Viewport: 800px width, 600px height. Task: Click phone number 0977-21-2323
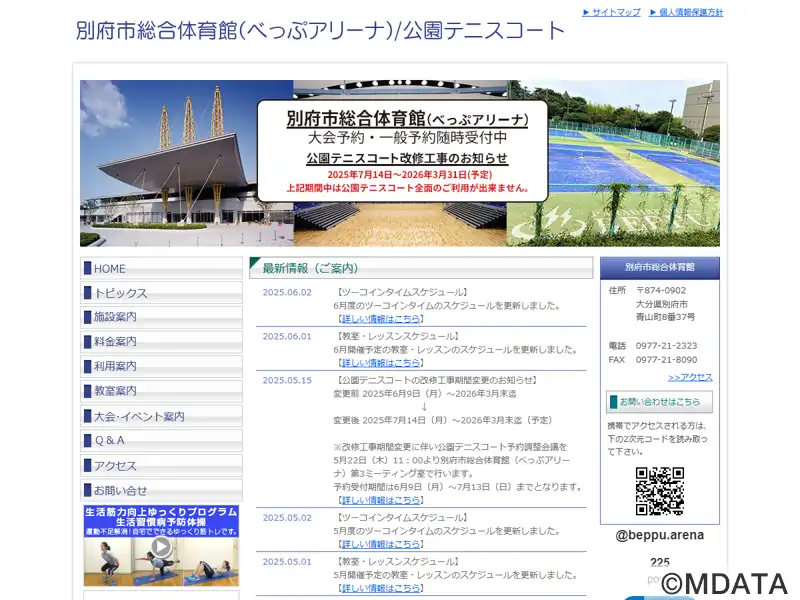point(666,345)
